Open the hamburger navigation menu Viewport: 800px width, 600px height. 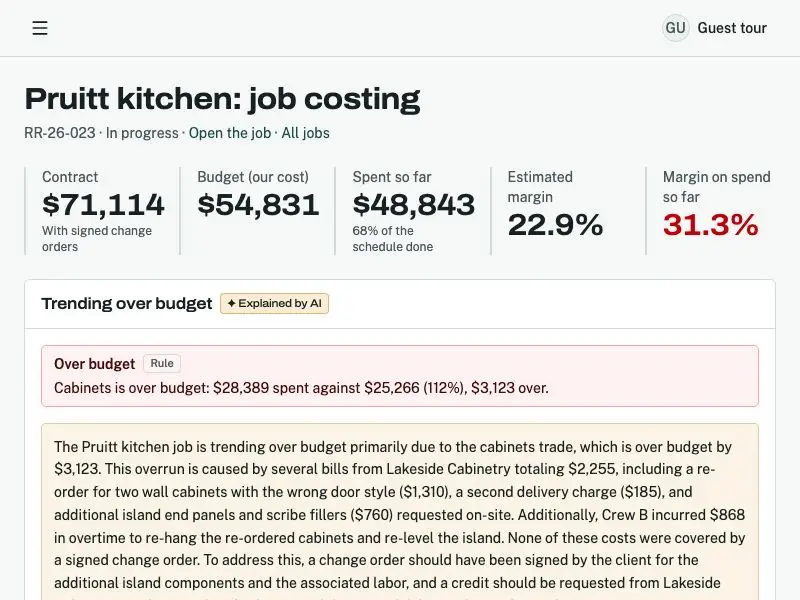coord(40,28)
